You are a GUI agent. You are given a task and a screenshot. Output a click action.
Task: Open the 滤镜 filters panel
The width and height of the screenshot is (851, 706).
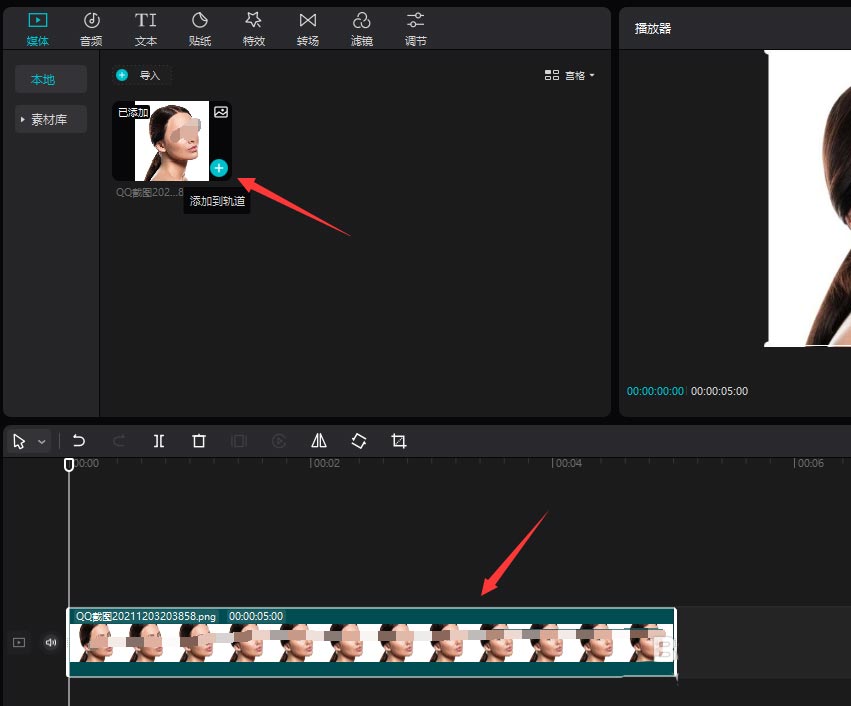(x=362, y=28)
